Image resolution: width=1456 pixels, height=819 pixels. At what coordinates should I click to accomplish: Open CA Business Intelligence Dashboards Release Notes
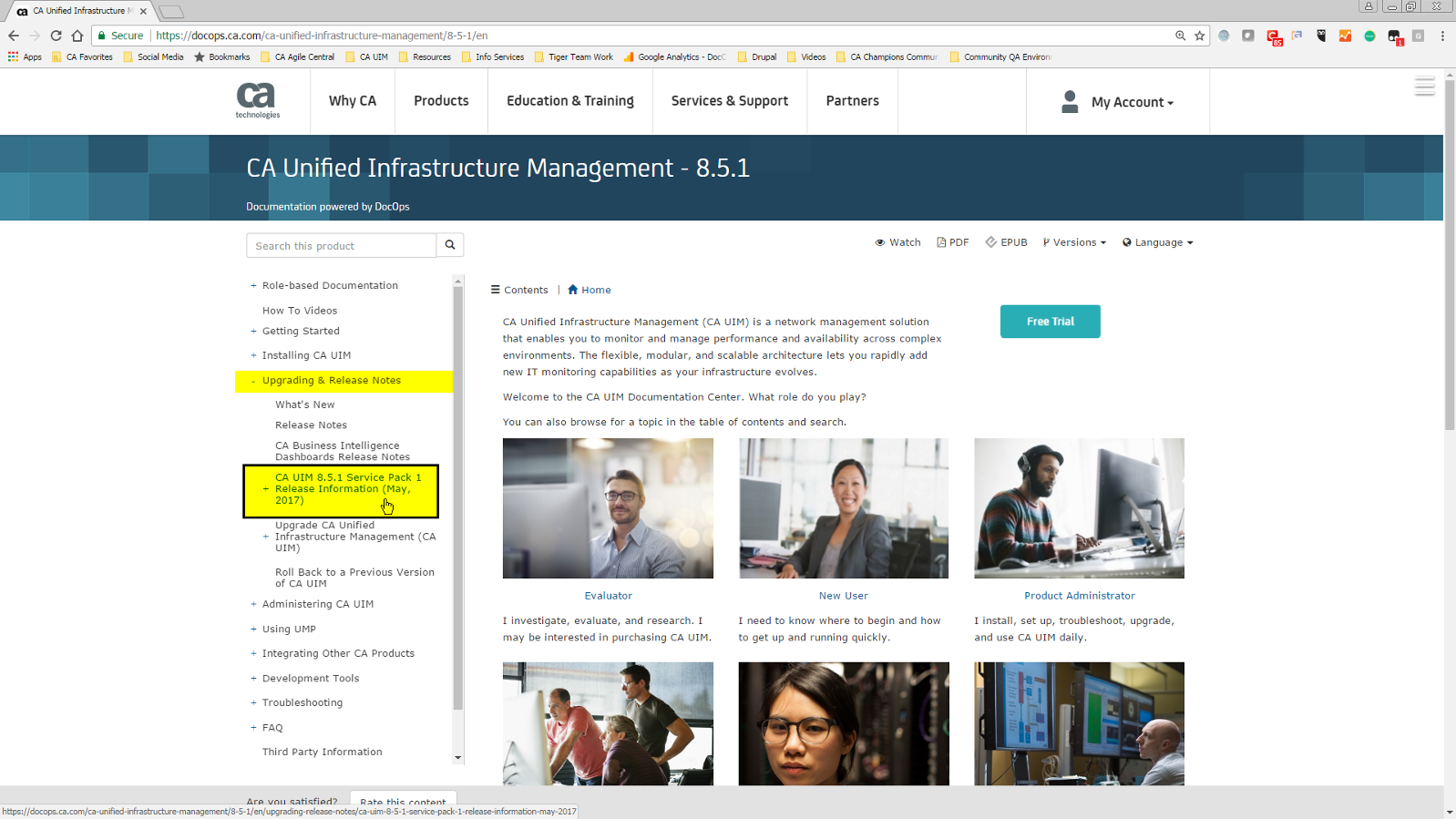(x=343, y=451)
